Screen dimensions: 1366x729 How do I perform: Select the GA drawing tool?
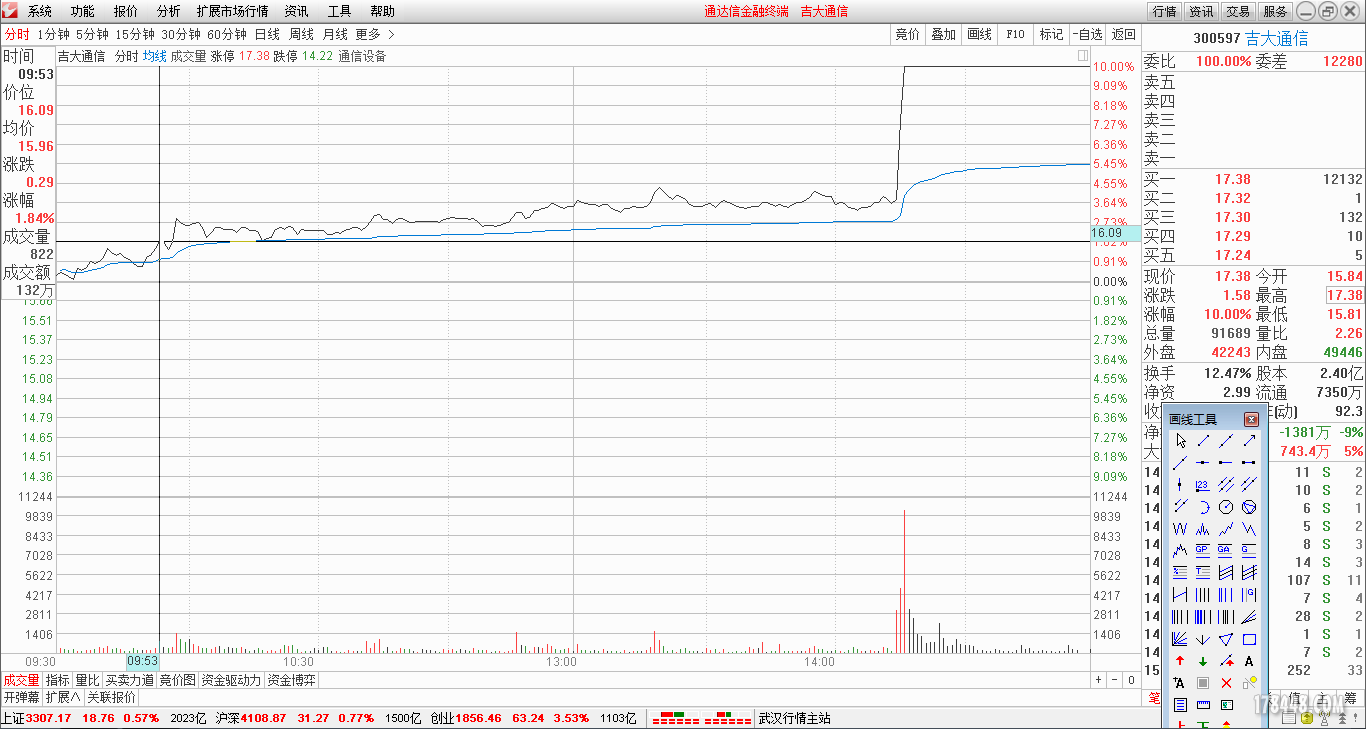point(1226,550)
